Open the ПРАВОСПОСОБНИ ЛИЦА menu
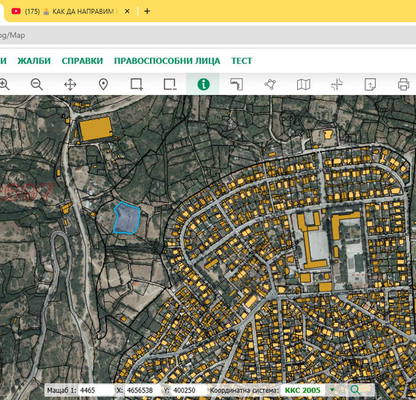Image resolution: width=416 pixels, height=400 pixels. [x=167, y=61]
